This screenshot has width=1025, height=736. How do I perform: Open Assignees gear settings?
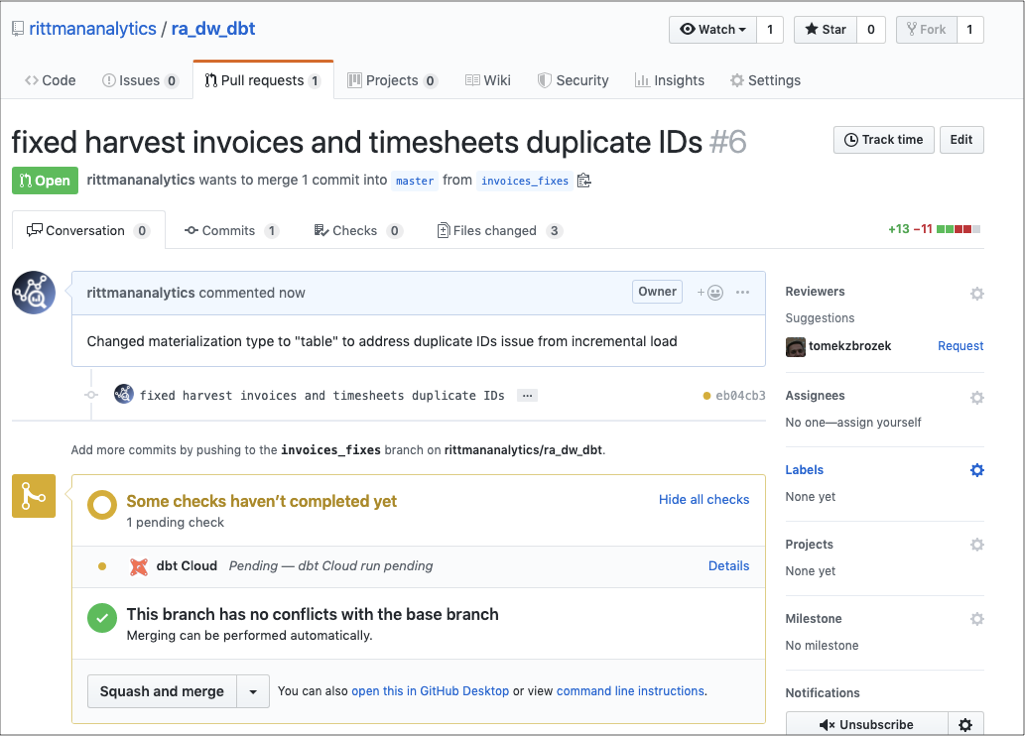click(977, 397)
